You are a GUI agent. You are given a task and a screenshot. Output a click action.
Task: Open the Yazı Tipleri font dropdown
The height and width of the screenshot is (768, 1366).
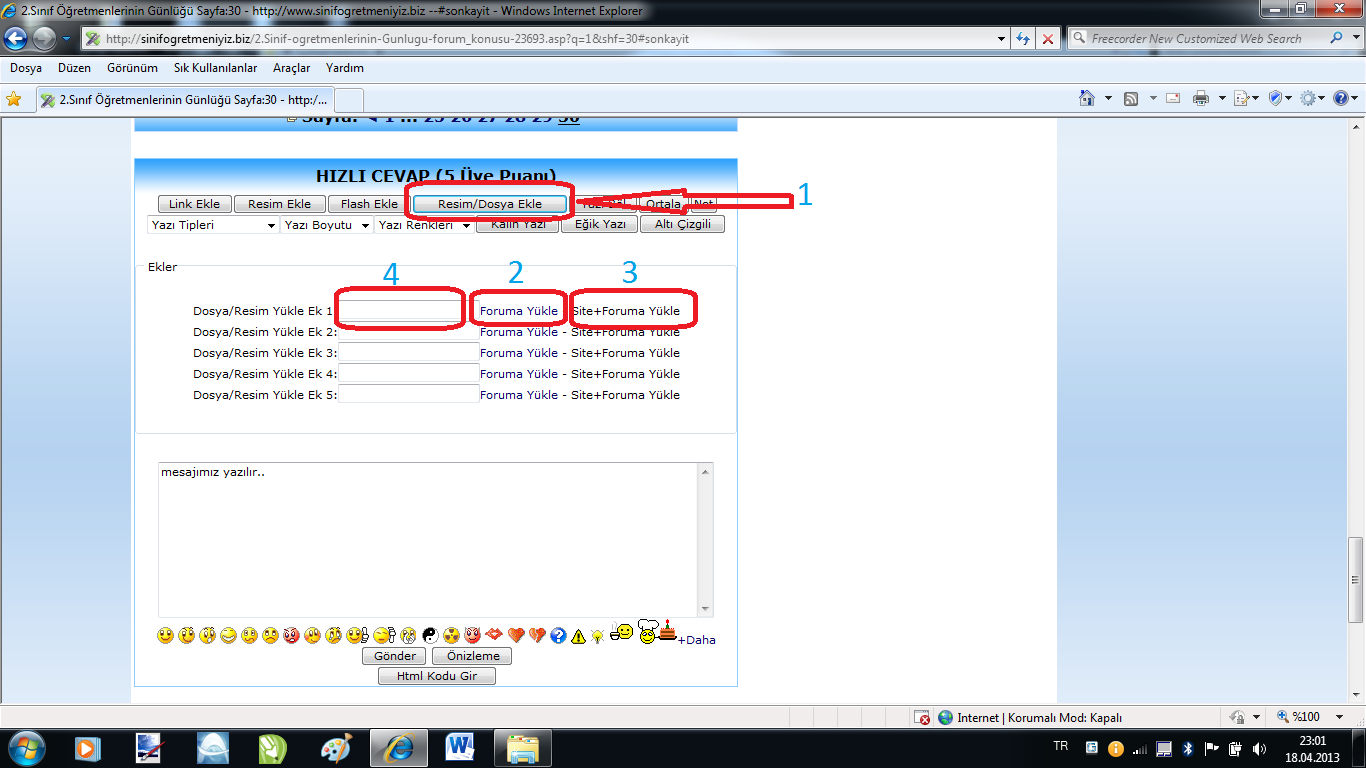coord(212,225)
